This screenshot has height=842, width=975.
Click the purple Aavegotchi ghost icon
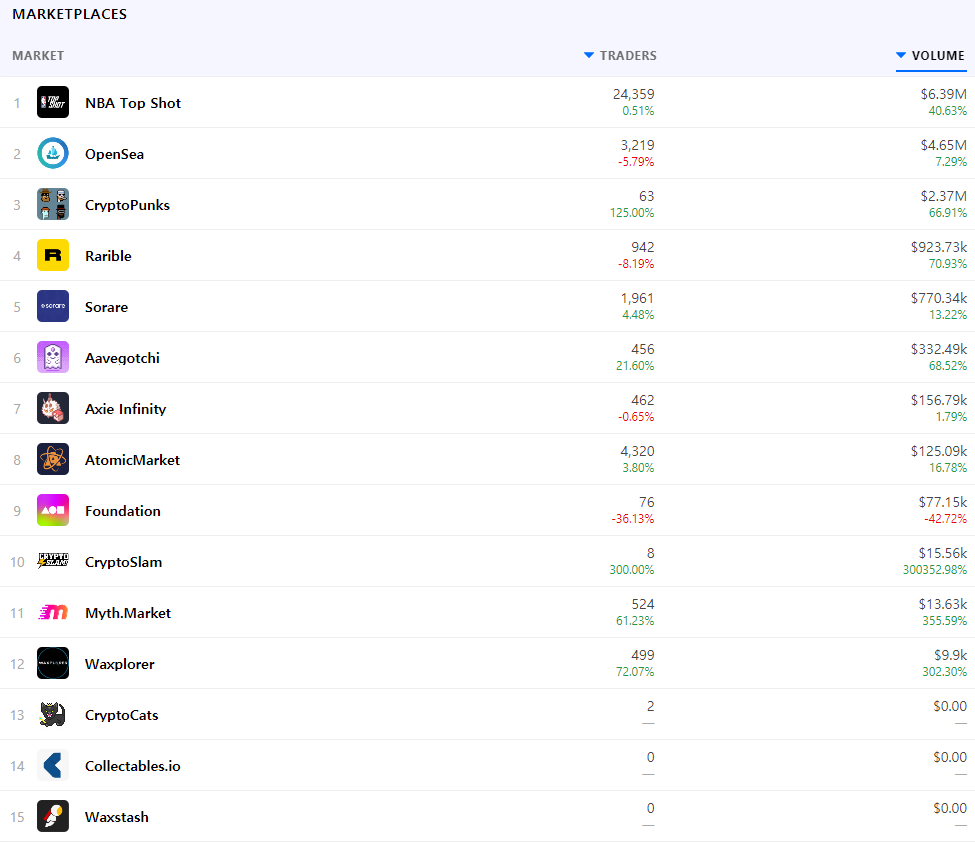click(x=53, y=357)
